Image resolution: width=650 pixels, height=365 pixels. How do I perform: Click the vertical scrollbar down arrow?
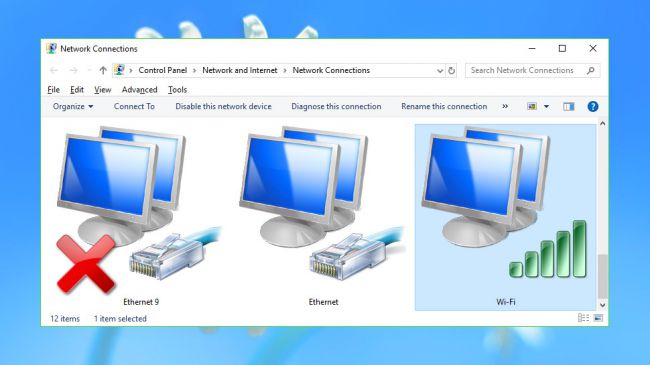click(x=603, y=305)
